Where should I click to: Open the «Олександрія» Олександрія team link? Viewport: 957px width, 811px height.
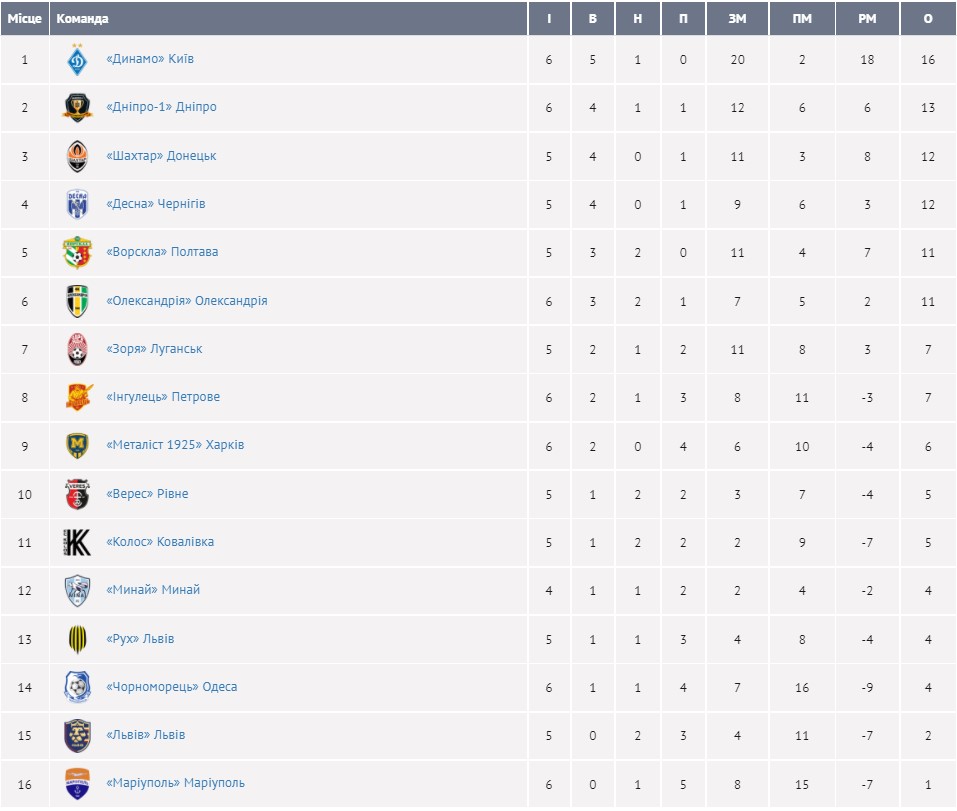point(186,301)
